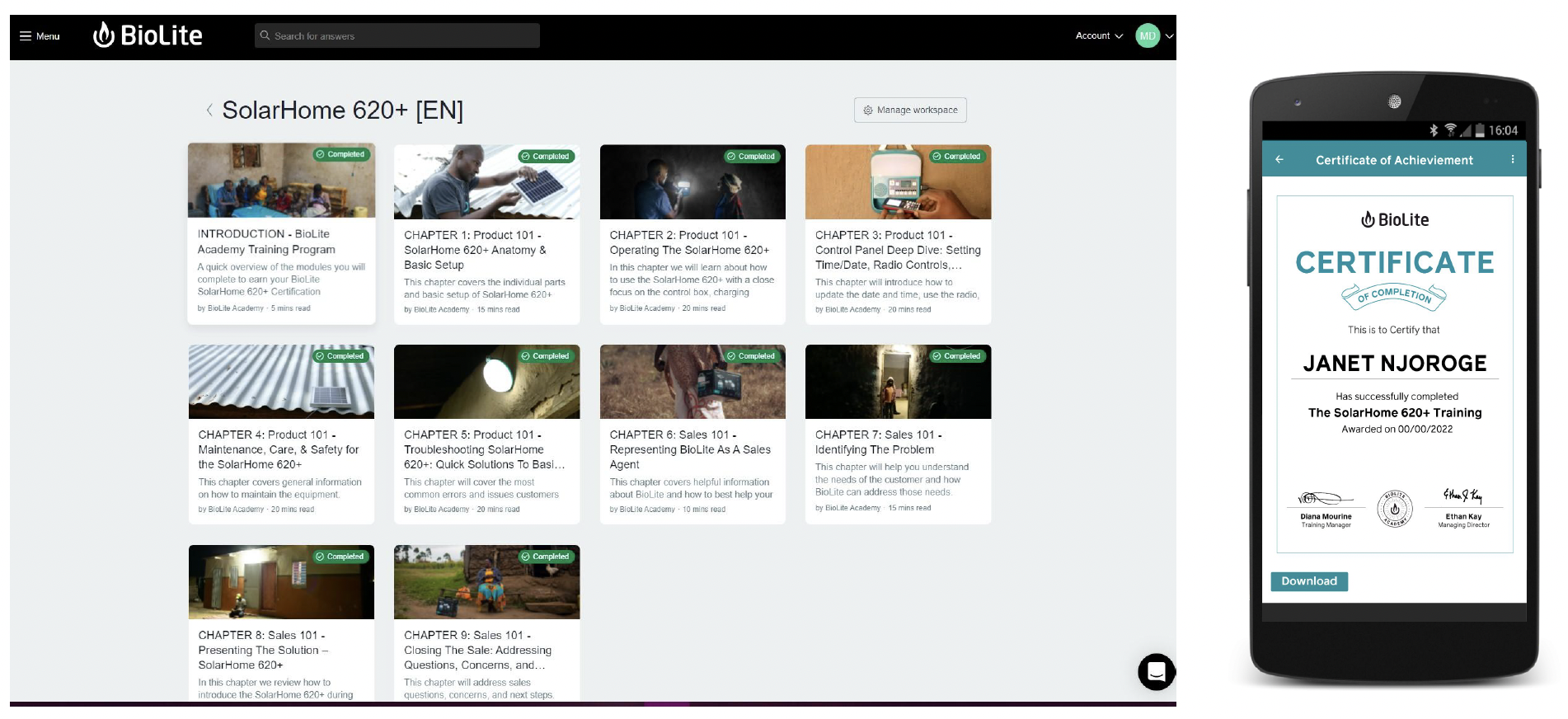Tap the battery icon in phone status bar
The image size is (1568, 719).
[x=1480, y=130]
